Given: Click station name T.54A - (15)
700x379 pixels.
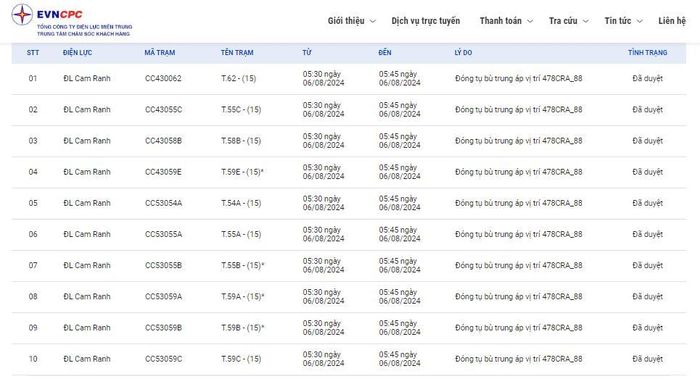Looking at the screenshot, I should 241,203.
